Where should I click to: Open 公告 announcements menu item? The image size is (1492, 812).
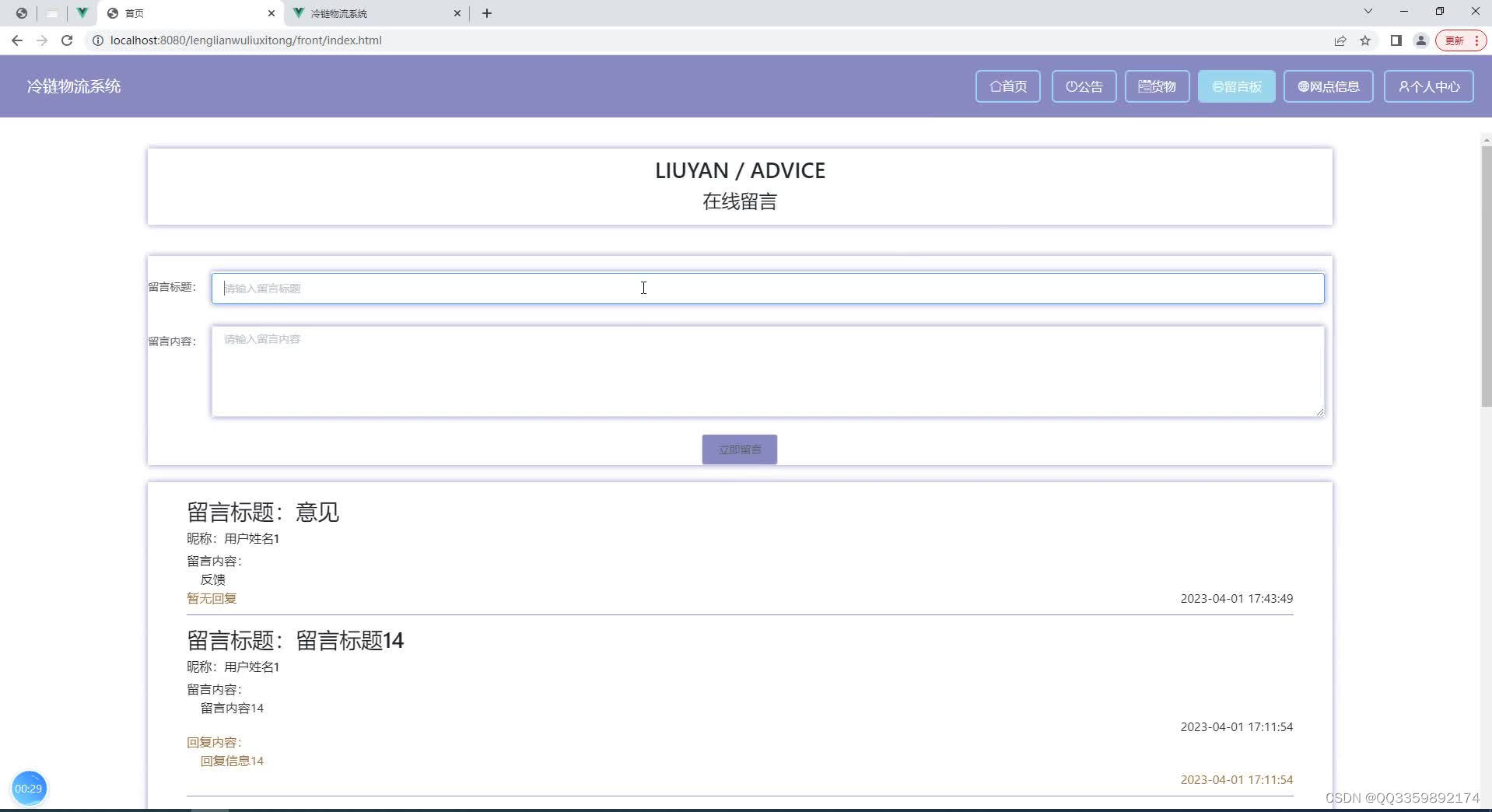pyautogui.click(x=1084, y=86)
